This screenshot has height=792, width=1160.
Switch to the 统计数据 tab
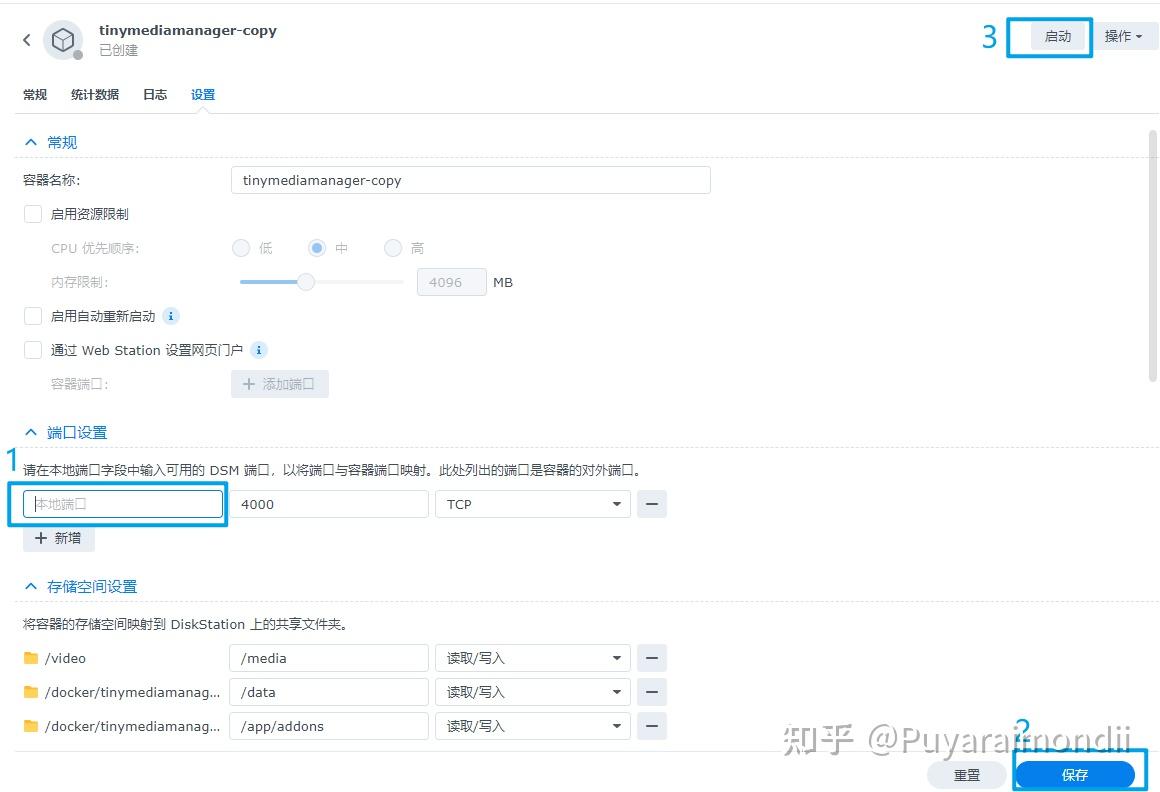[95, 94]
